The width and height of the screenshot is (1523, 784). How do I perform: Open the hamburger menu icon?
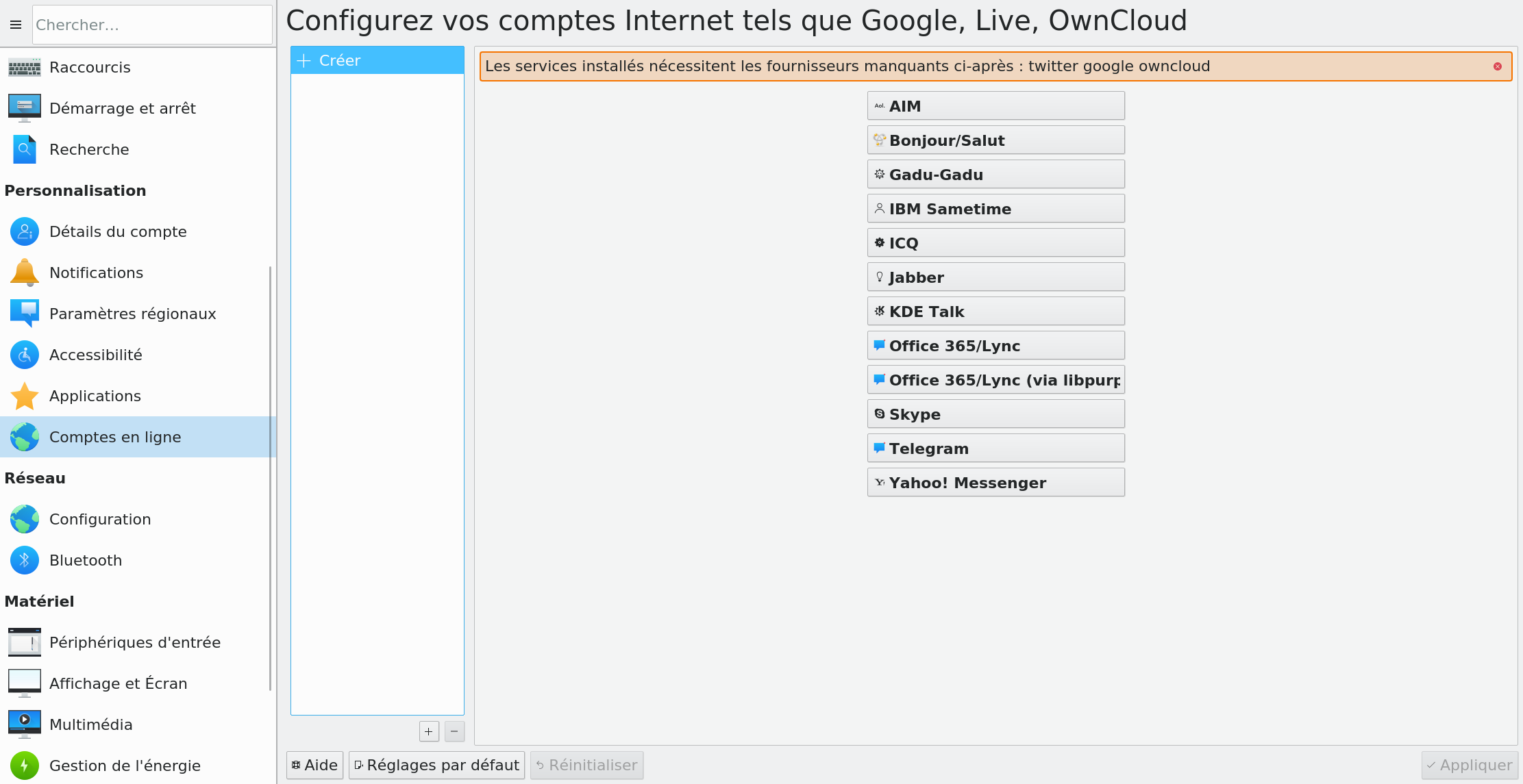click(16, 25)
